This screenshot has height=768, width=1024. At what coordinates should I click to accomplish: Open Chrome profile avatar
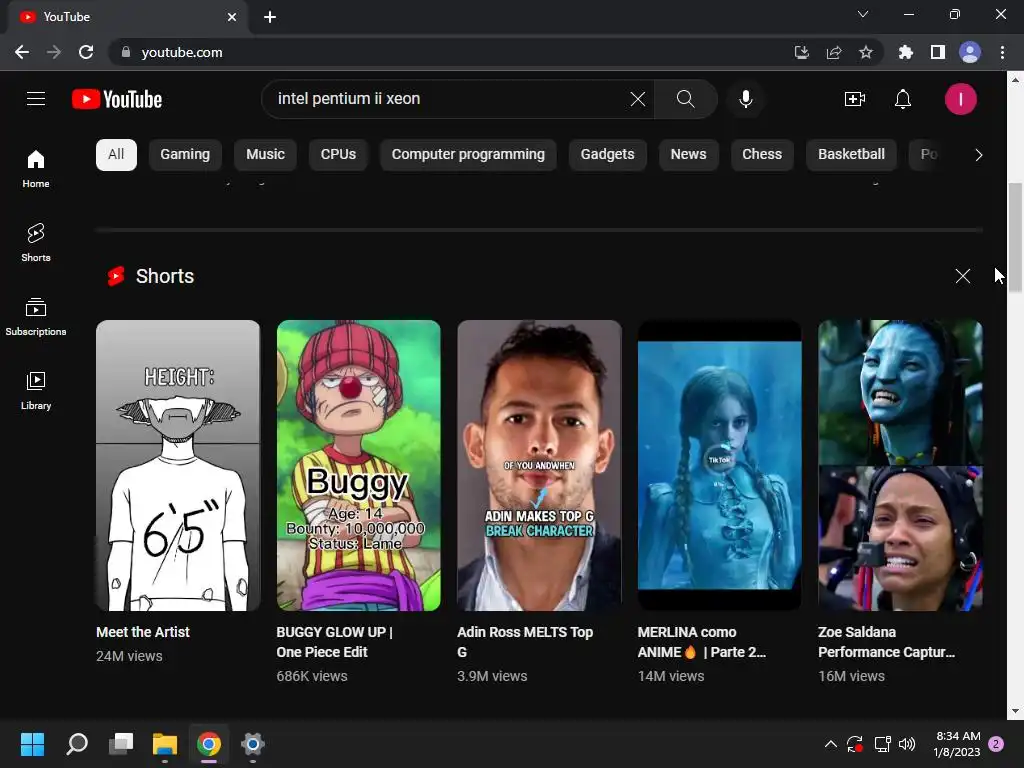[970, 52]
